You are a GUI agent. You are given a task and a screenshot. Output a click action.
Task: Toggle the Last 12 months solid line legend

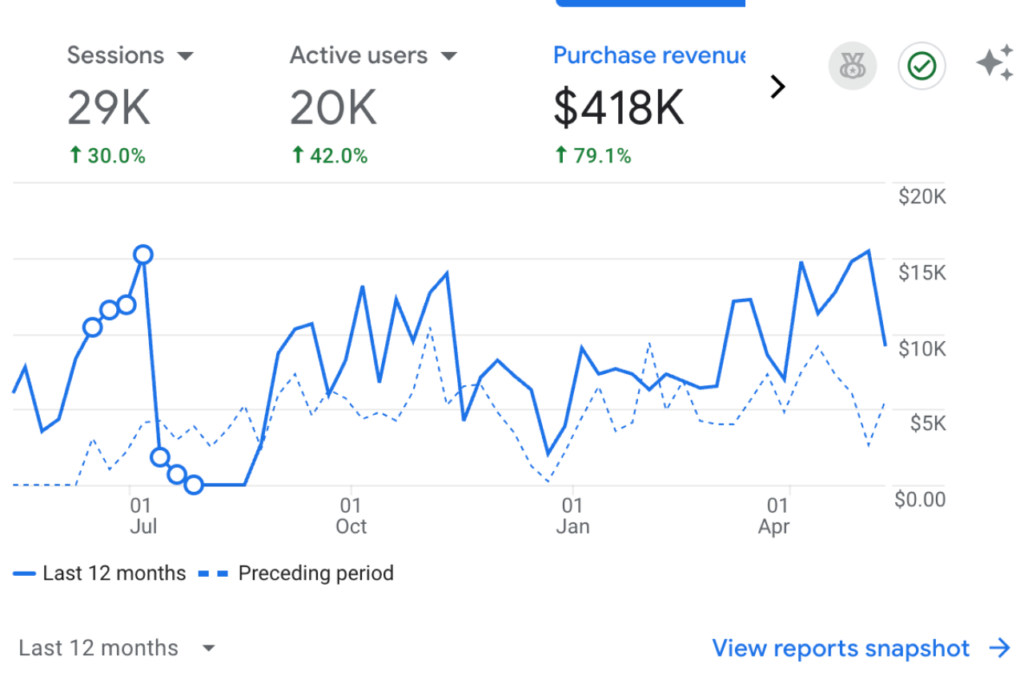[100, 573]
